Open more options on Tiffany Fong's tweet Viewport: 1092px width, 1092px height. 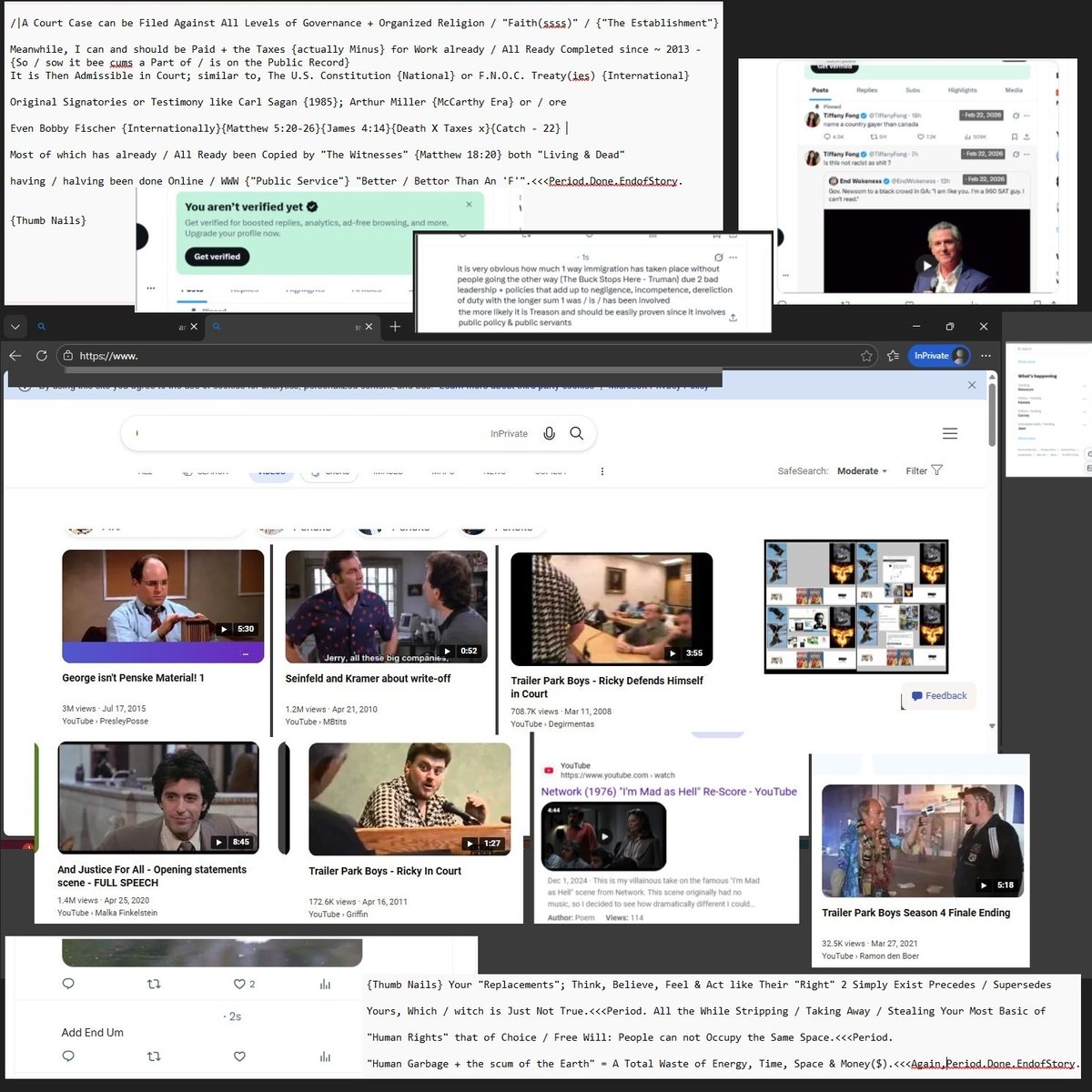pos(1026,116)
